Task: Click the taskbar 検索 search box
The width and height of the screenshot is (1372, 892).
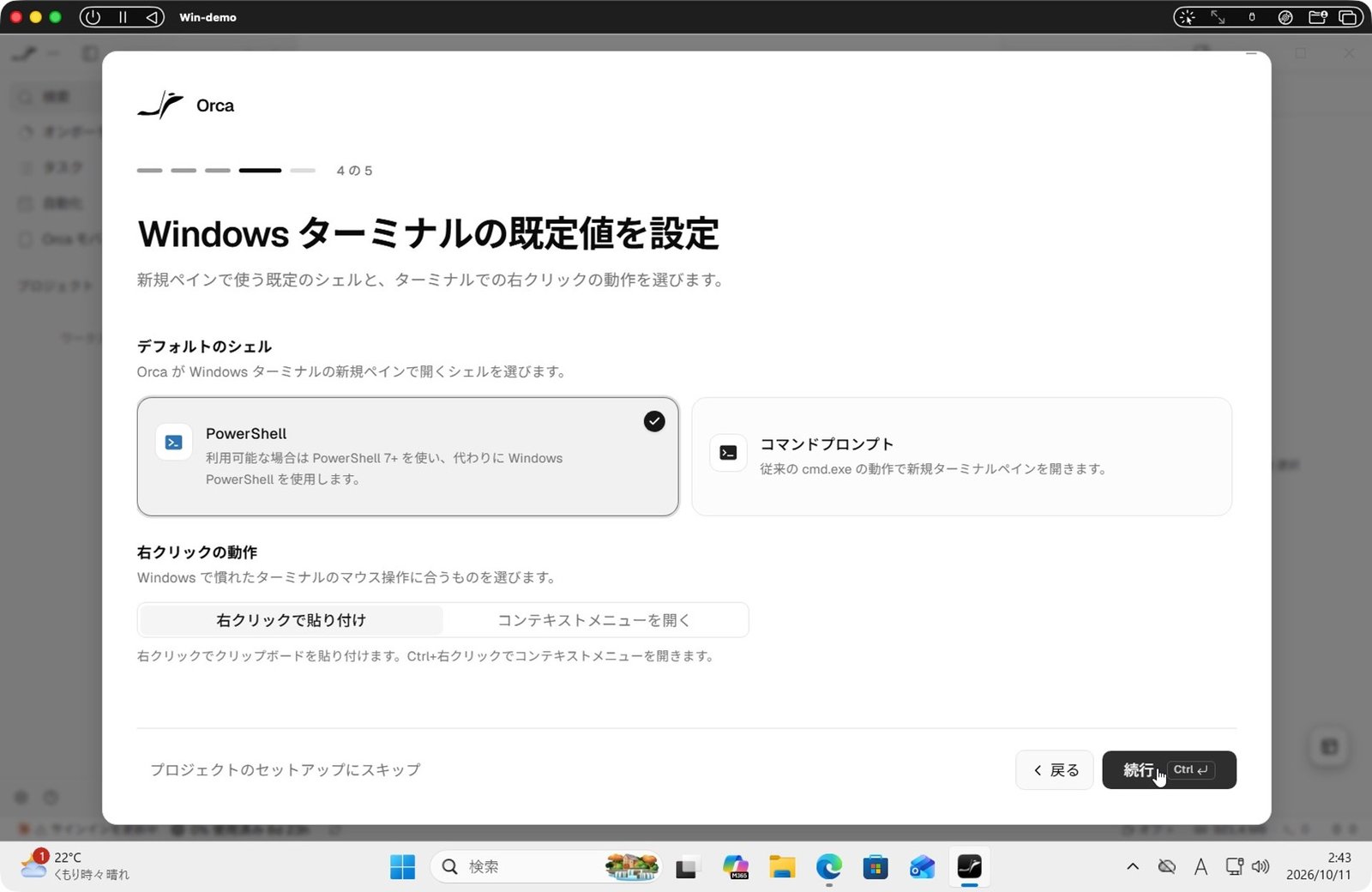Action: (x=546, y=867)
